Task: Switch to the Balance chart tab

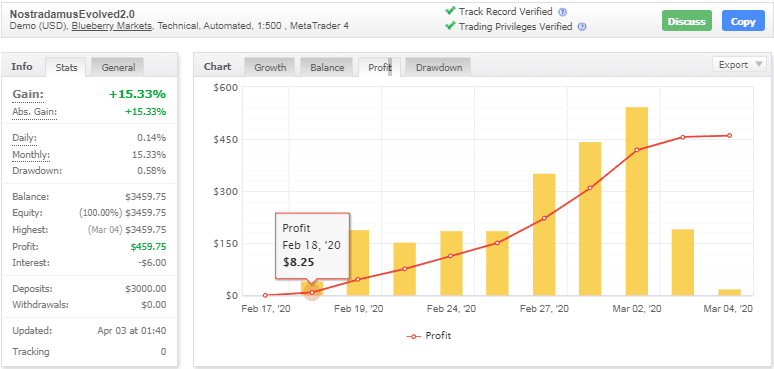Action: [327, 68]
